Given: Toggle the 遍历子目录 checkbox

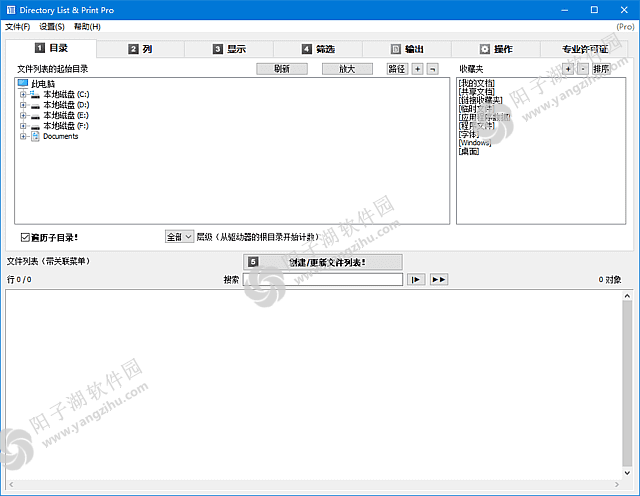Looking at the screenshot, I should [25, 237].
